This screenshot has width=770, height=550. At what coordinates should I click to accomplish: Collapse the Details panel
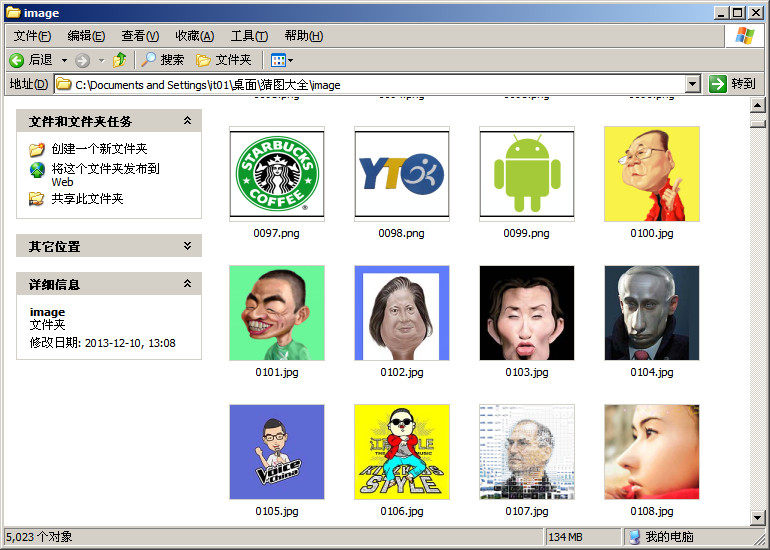coord(188,284)
